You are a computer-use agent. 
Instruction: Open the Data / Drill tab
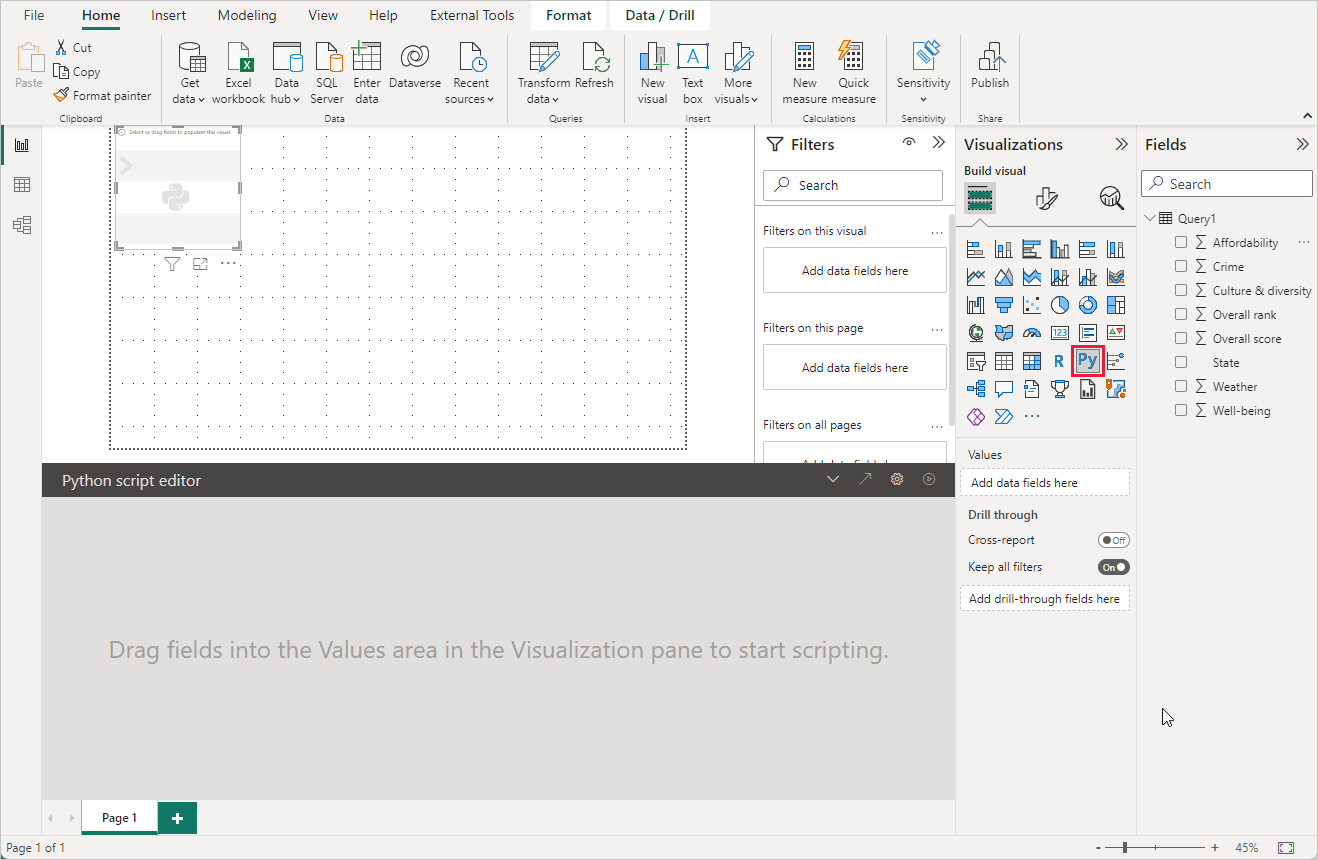(659, 15)
